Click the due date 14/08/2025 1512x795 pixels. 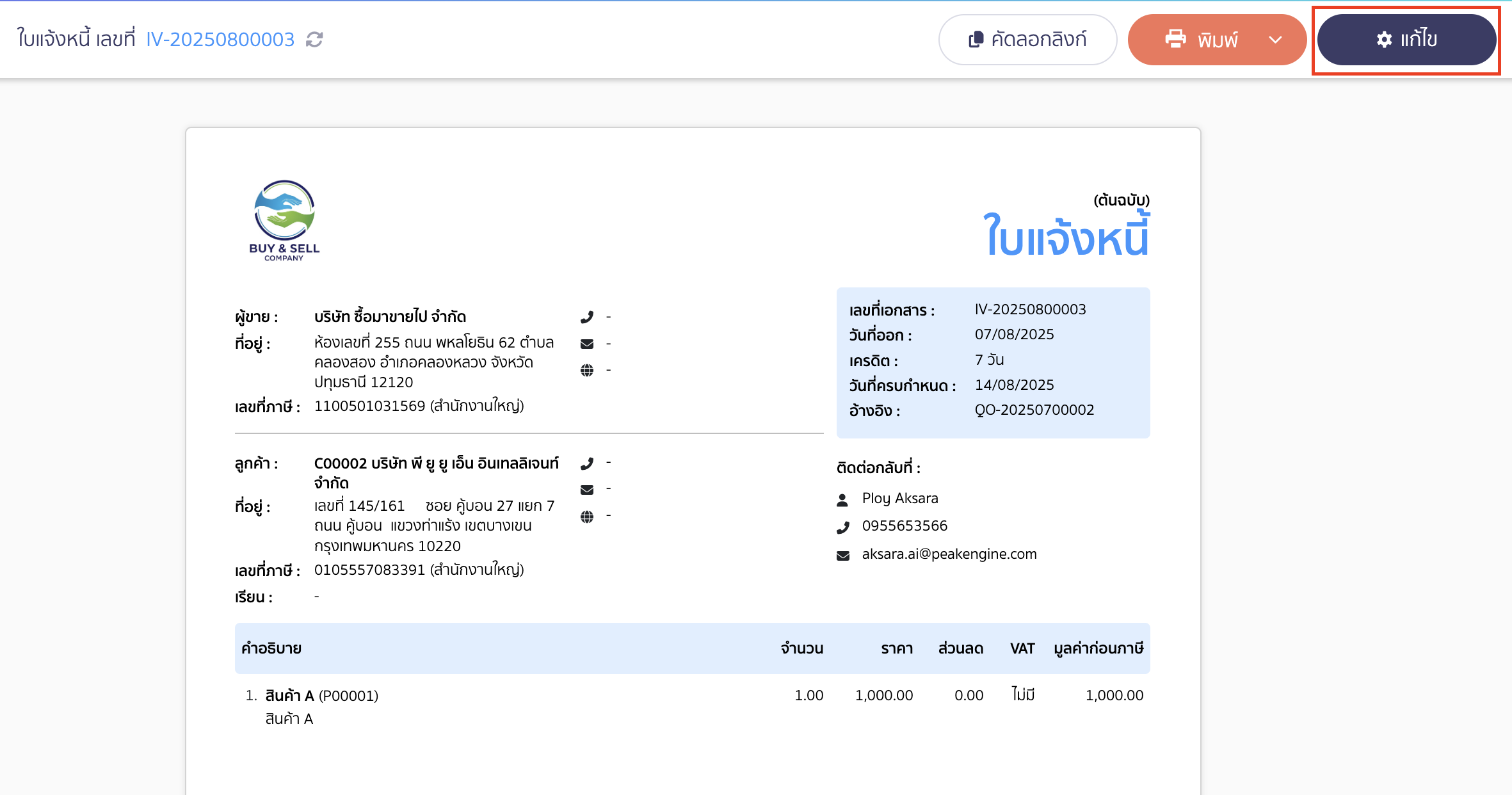click(x=1014, y=385)
